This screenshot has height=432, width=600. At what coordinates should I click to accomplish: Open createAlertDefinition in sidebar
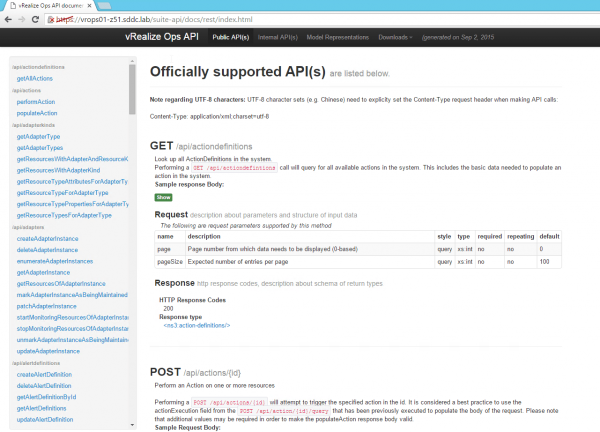click(44, 375)
